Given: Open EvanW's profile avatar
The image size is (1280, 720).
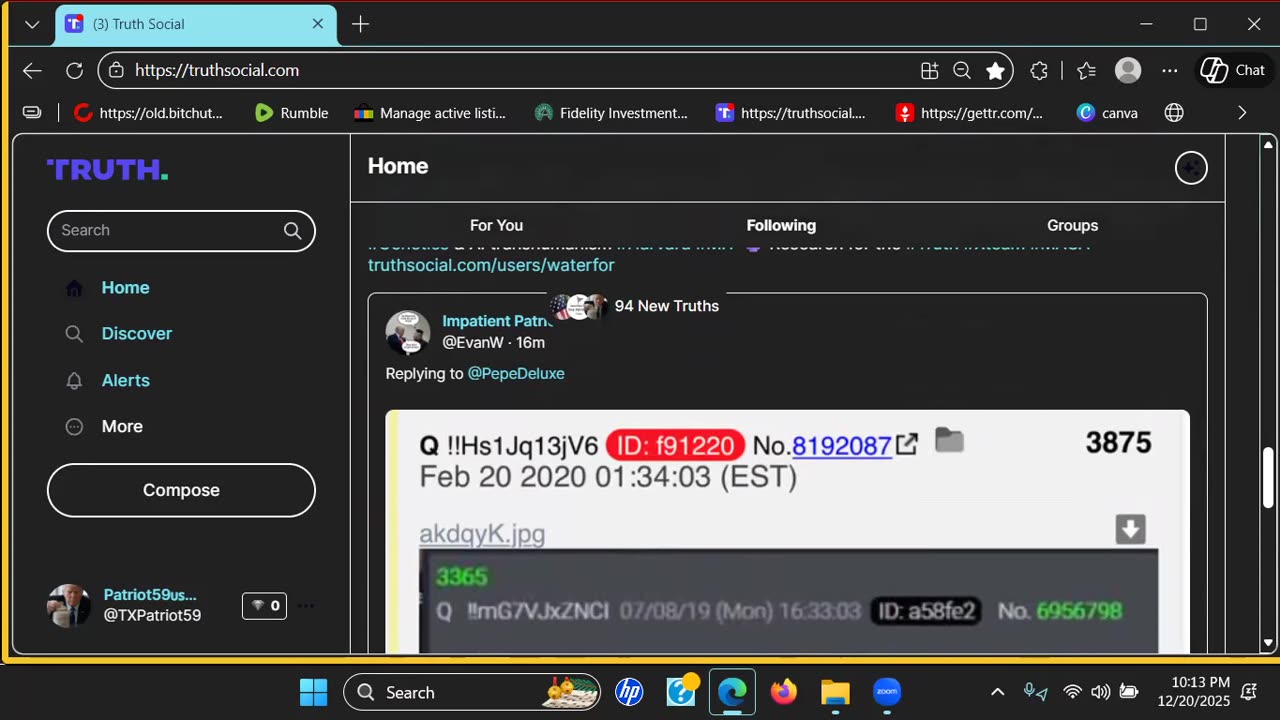Looking at the screenshot, I should coord(408,332).
